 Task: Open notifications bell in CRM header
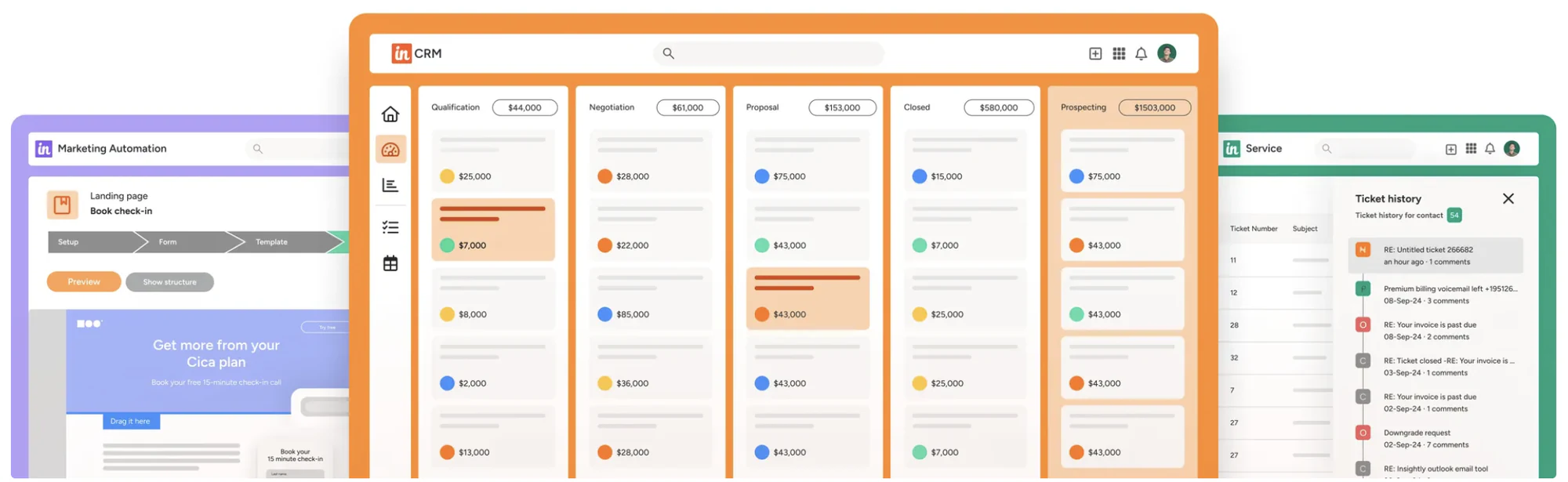point(1142,53)
